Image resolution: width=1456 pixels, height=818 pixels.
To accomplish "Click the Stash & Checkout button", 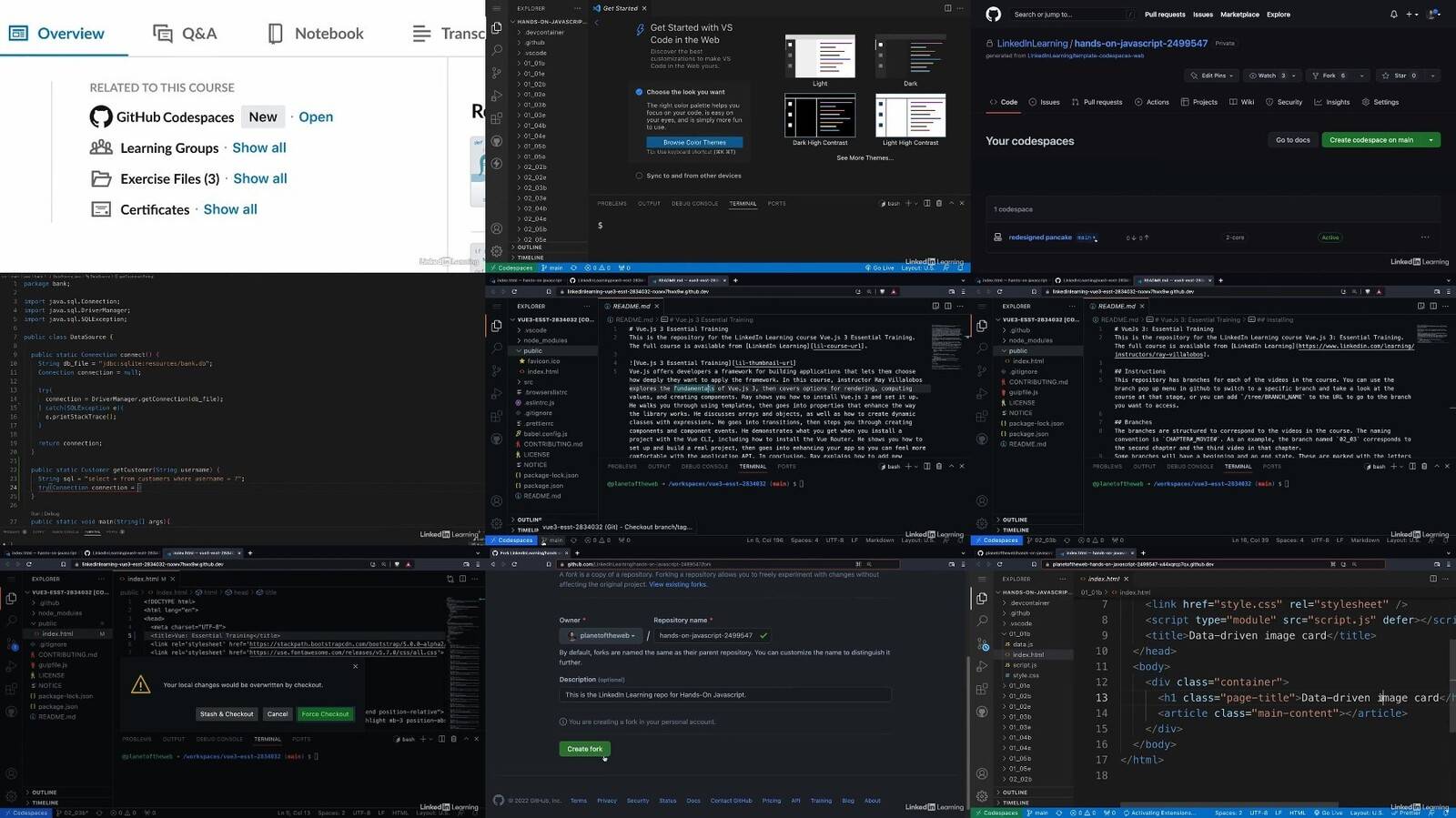I will 227,714.
